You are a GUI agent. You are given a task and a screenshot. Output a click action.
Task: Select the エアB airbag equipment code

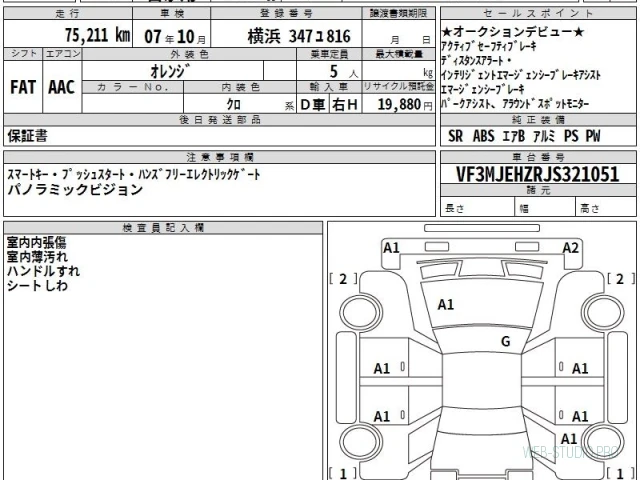(513, 136)
